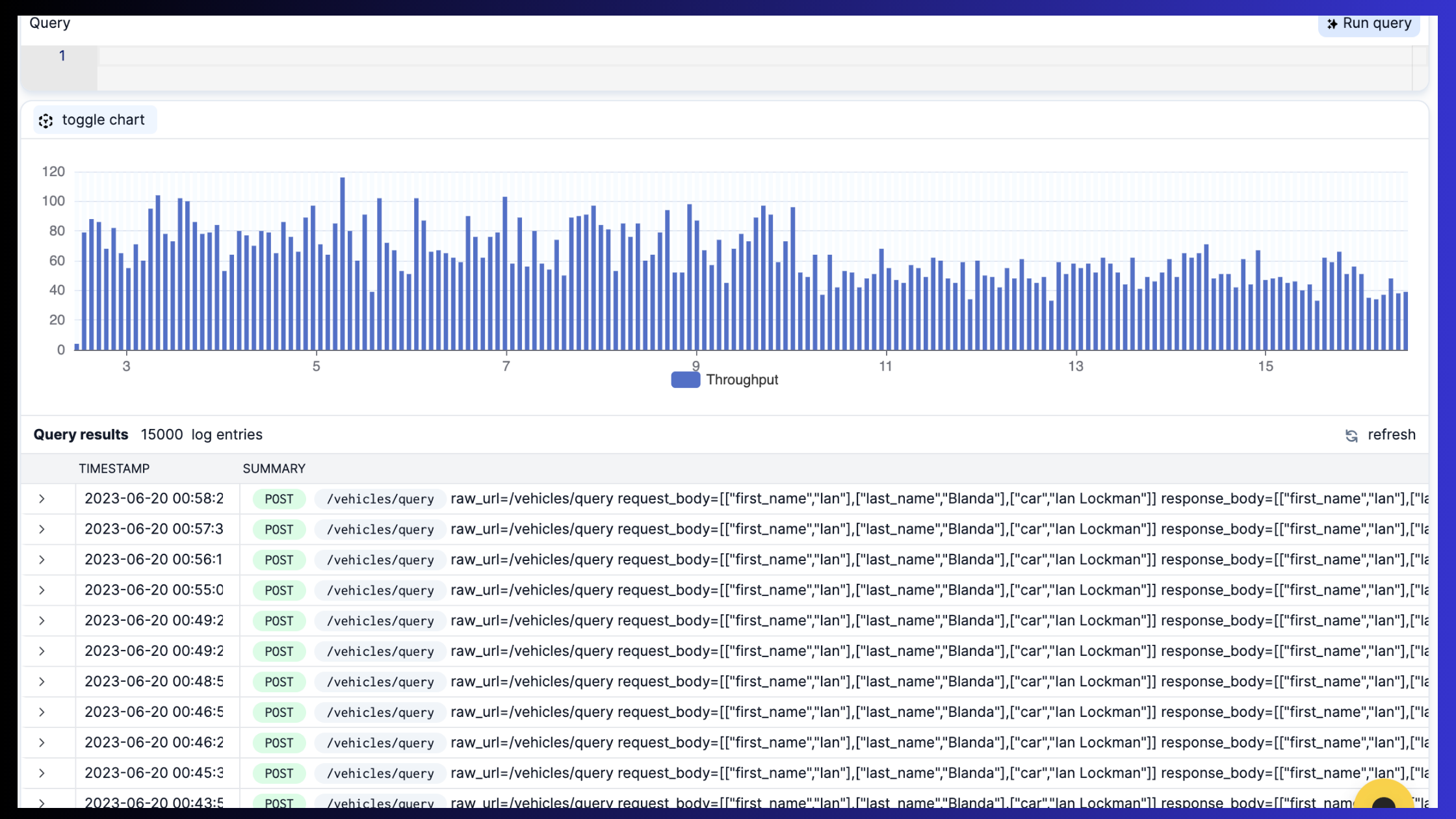Click the Query menu label

click(x=49, y=22)
